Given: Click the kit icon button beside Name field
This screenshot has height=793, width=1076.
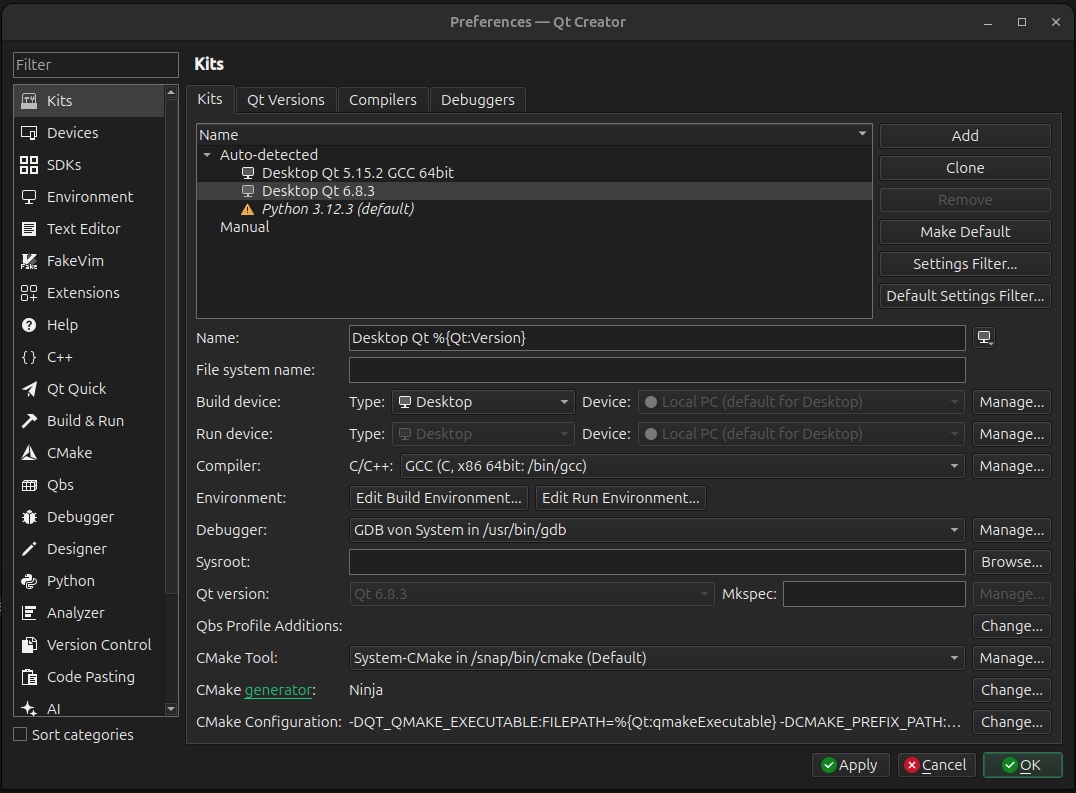Looking at the screenshot, I should (985, 338).
